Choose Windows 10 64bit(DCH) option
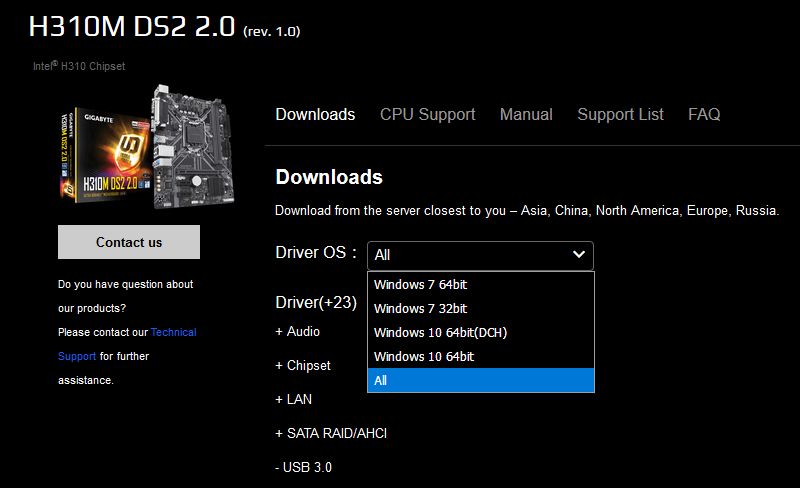The height and width of the screenshot is (488, 800). [481, 332]
